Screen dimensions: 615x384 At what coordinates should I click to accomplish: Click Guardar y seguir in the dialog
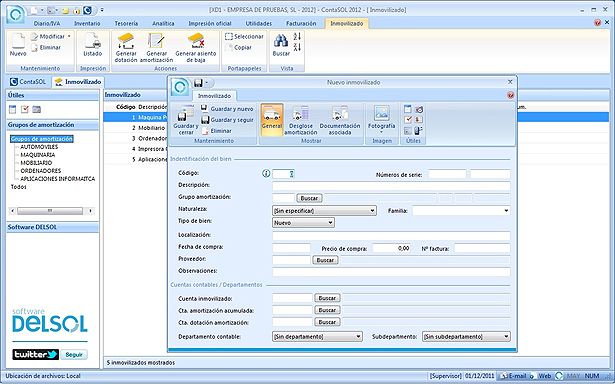(x=227, y=120)
